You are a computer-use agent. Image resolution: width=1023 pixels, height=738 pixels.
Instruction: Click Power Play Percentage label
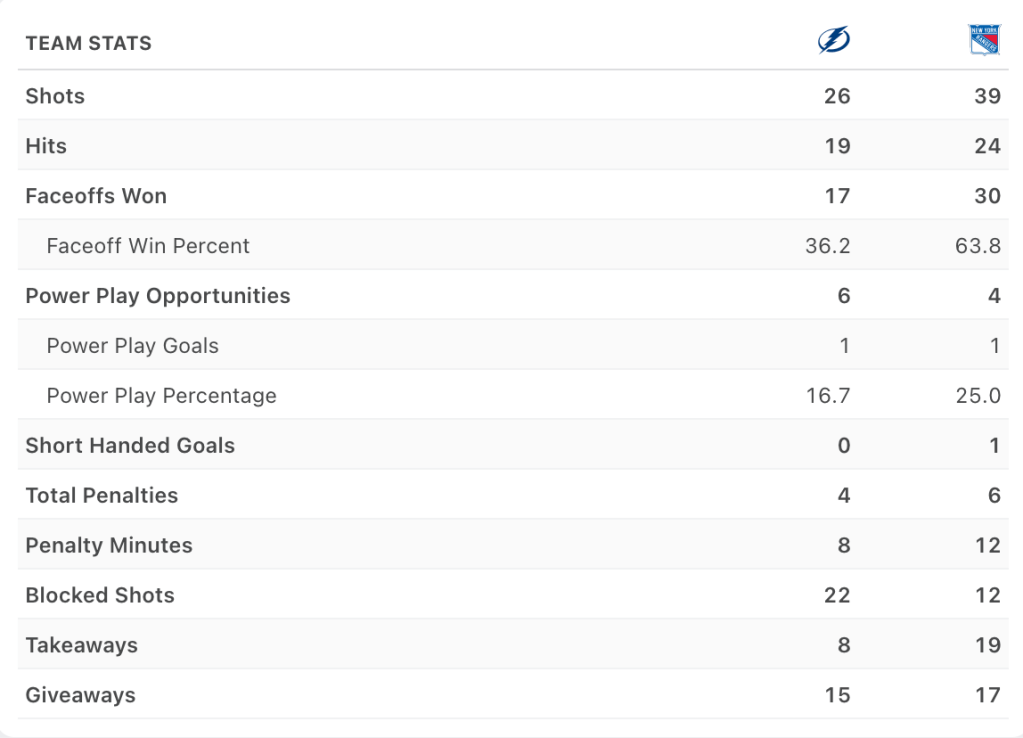[162, 396]
